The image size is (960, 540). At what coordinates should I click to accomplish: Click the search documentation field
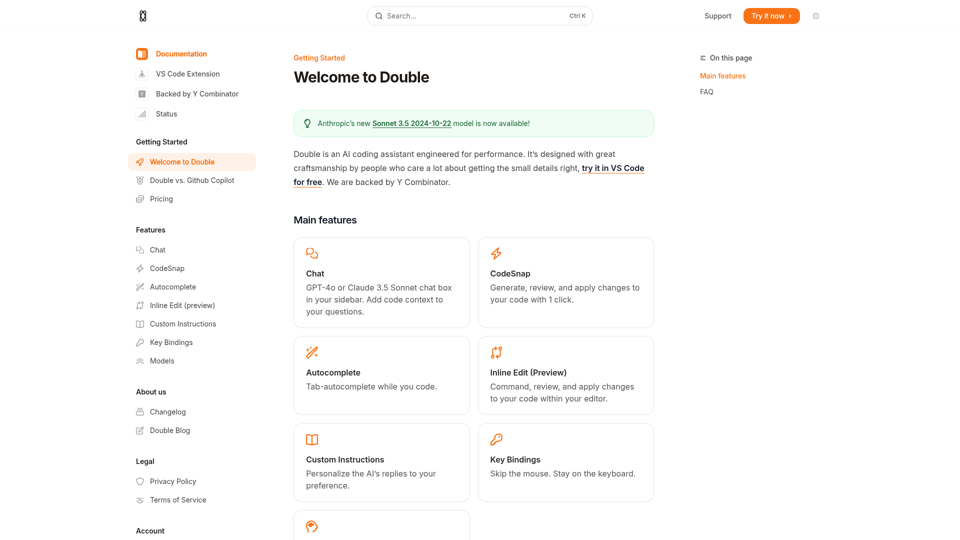tap(479, 16)
